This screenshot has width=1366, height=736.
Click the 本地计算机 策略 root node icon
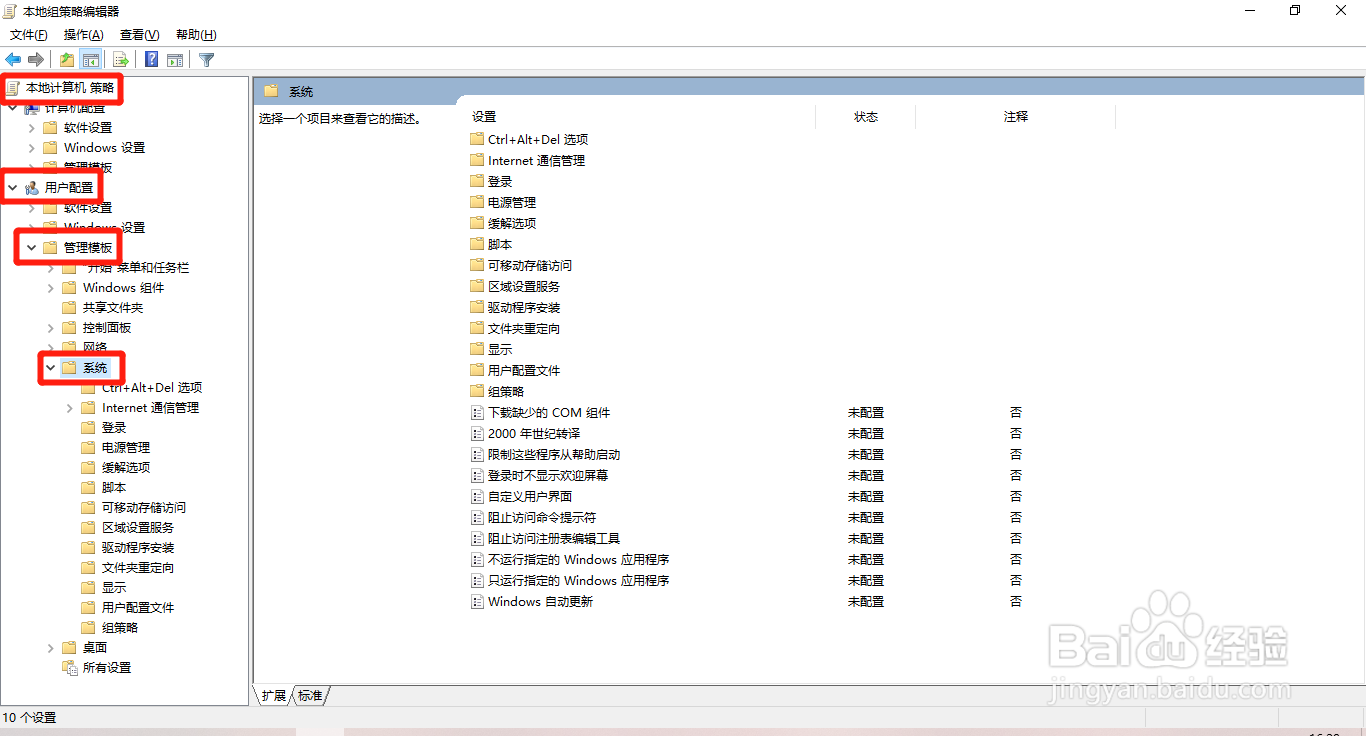tap(13, 87)
